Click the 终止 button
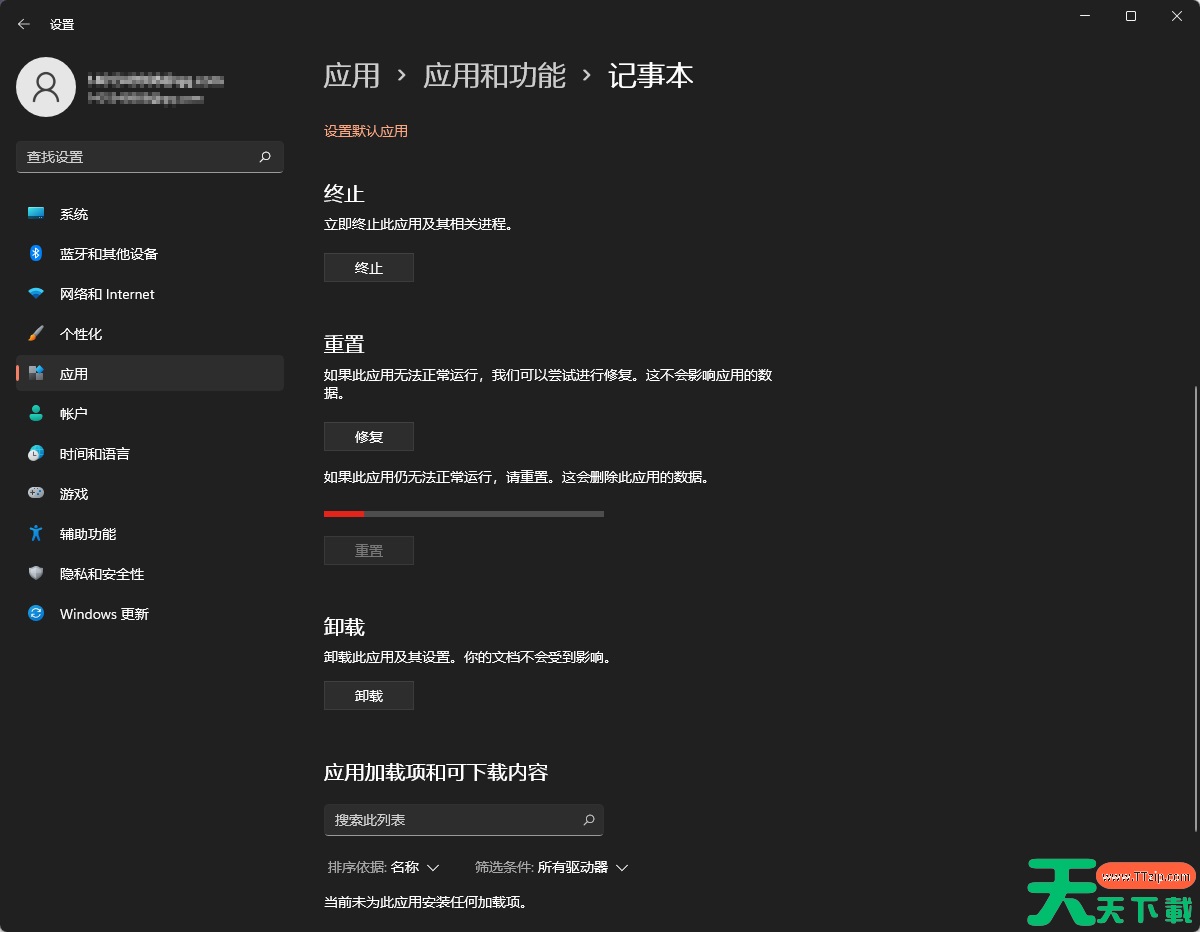Image resolution: width=1200 pixels, height=932 pixels. [369, 268]
